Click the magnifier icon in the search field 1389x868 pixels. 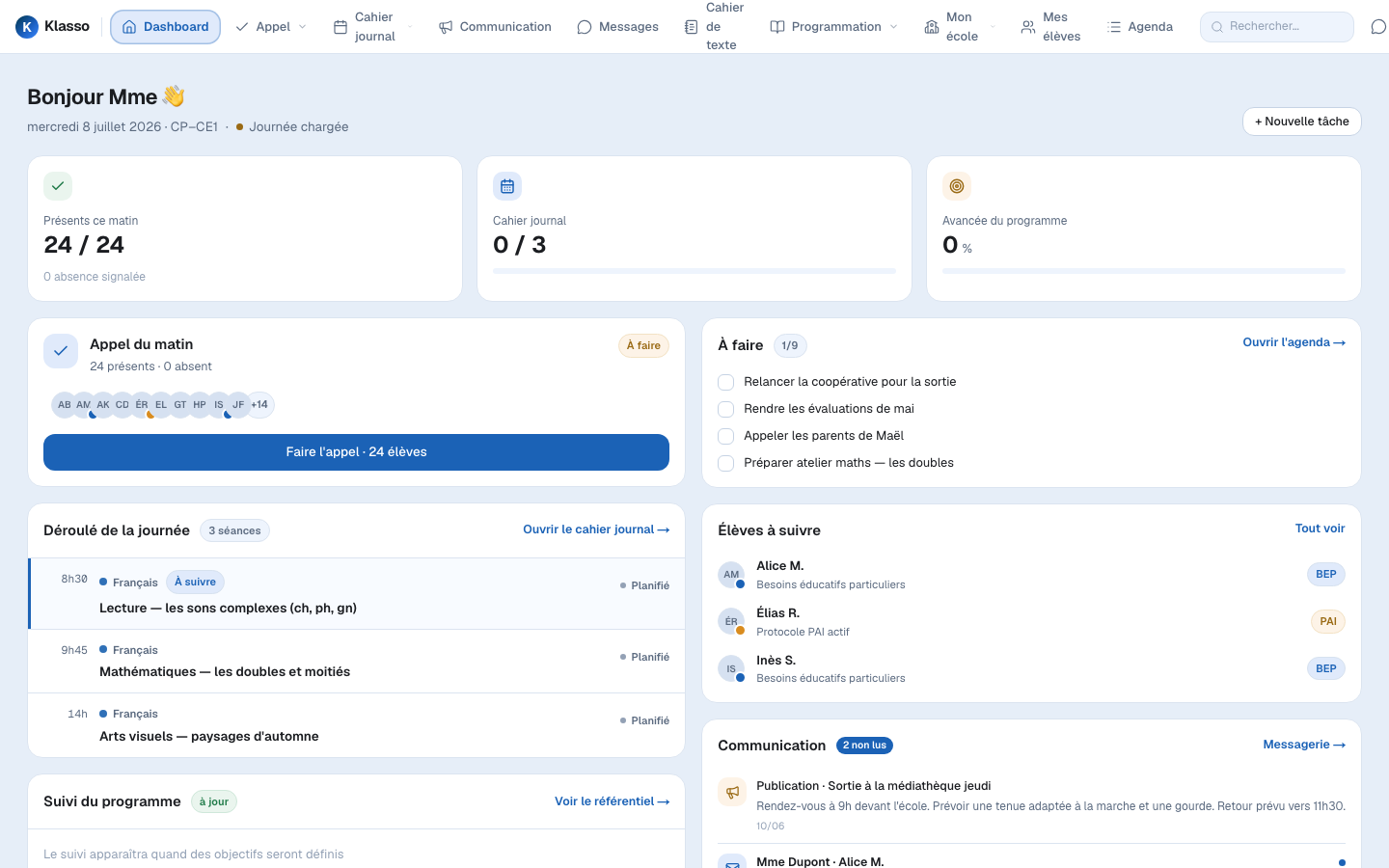point(1217,27)
